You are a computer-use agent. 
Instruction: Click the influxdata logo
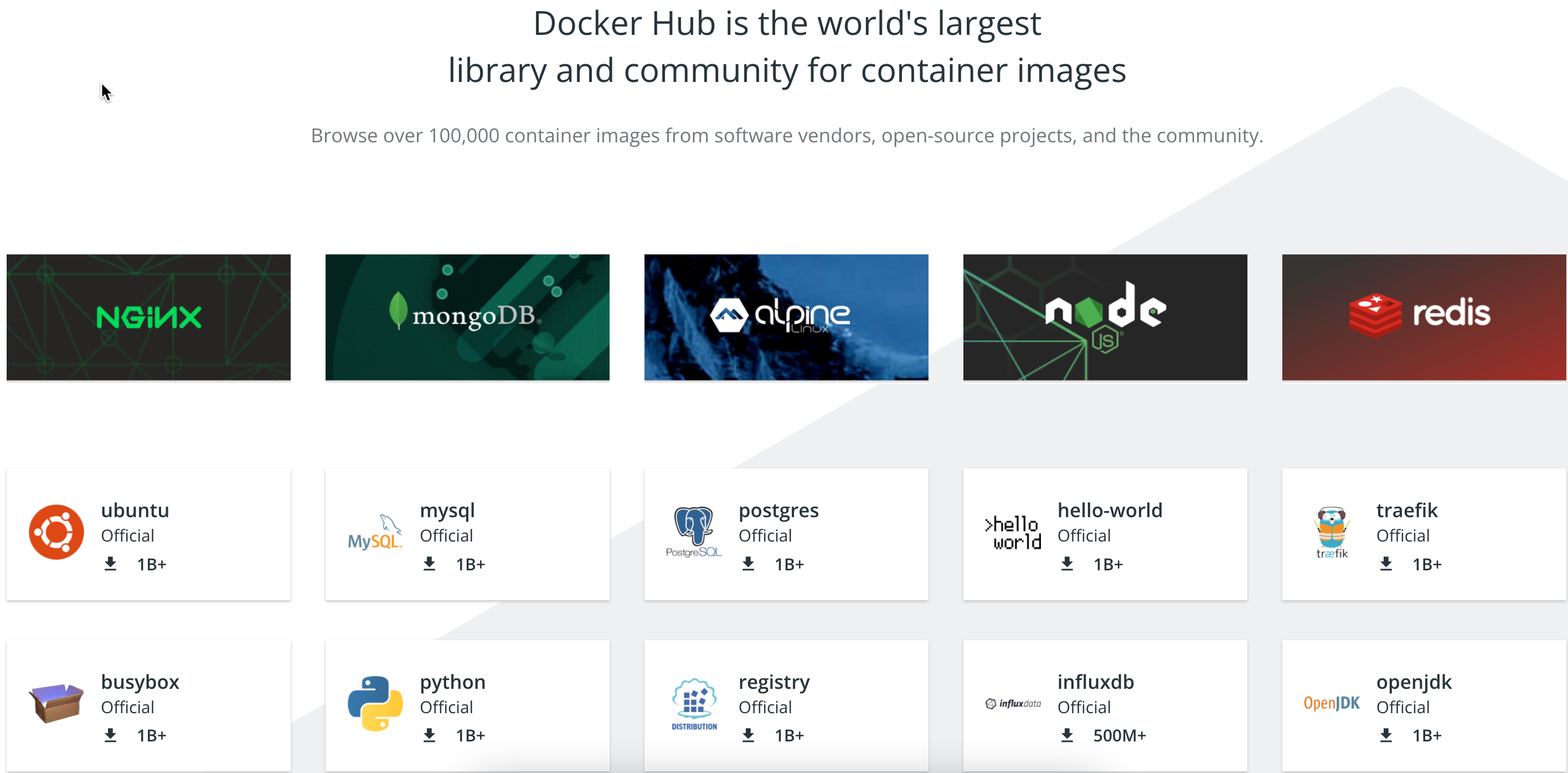(x=1013, y=704)
